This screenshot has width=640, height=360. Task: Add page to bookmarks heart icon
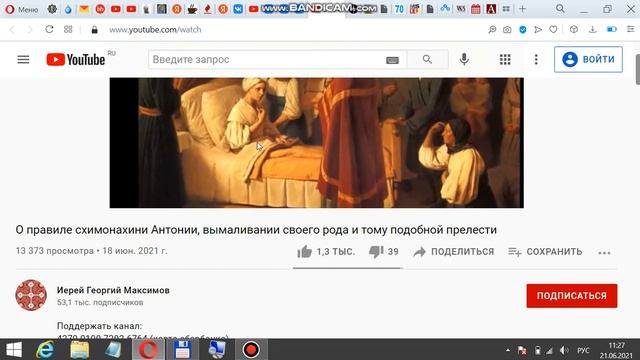click(x=553, y=29)
